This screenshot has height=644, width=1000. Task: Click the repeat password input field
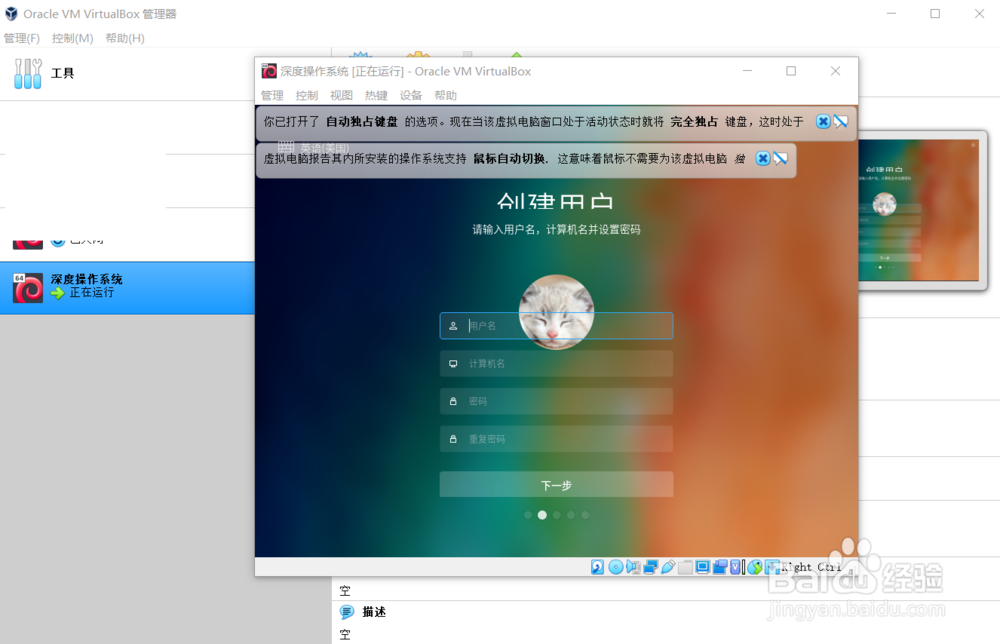556,439
